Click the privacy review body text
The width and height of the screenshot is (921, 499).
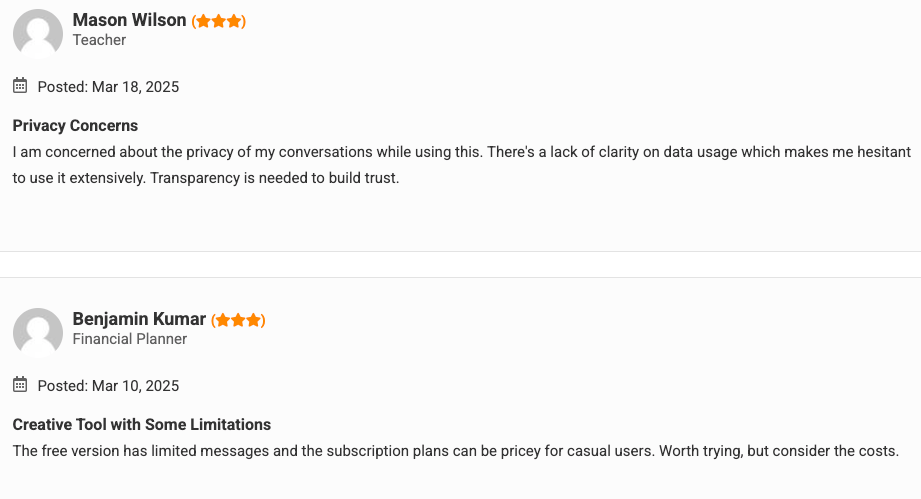tap(462, 165)
